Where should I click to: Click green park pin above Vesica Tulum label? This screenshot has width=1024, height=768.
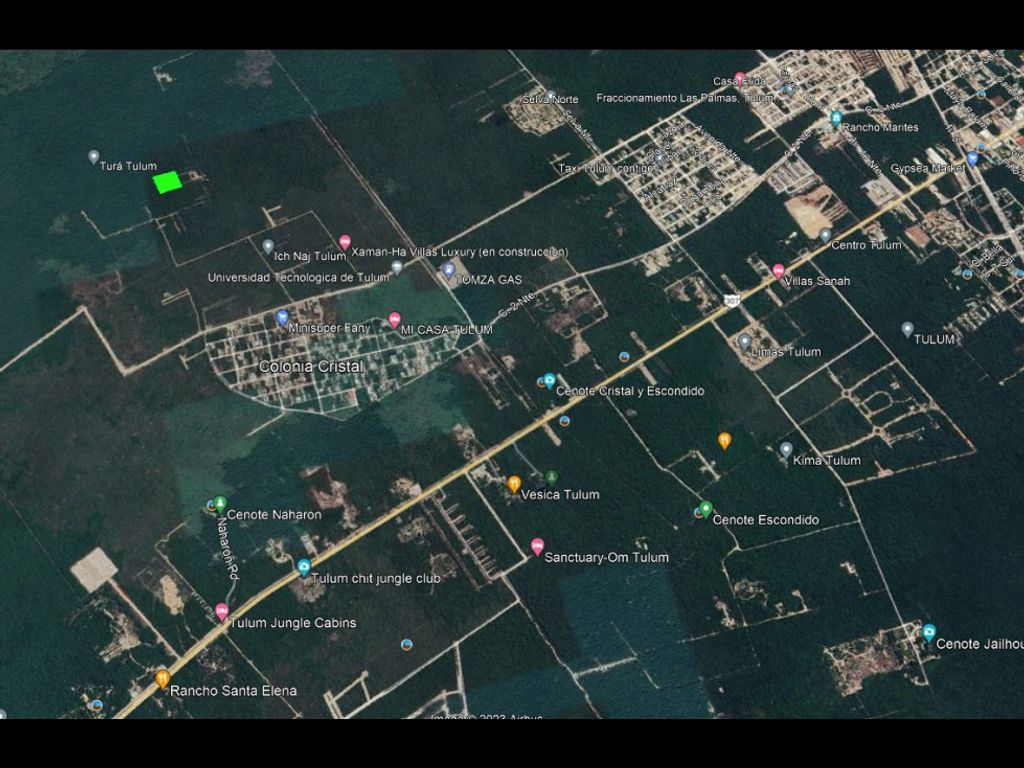click(x=551, y=478)
